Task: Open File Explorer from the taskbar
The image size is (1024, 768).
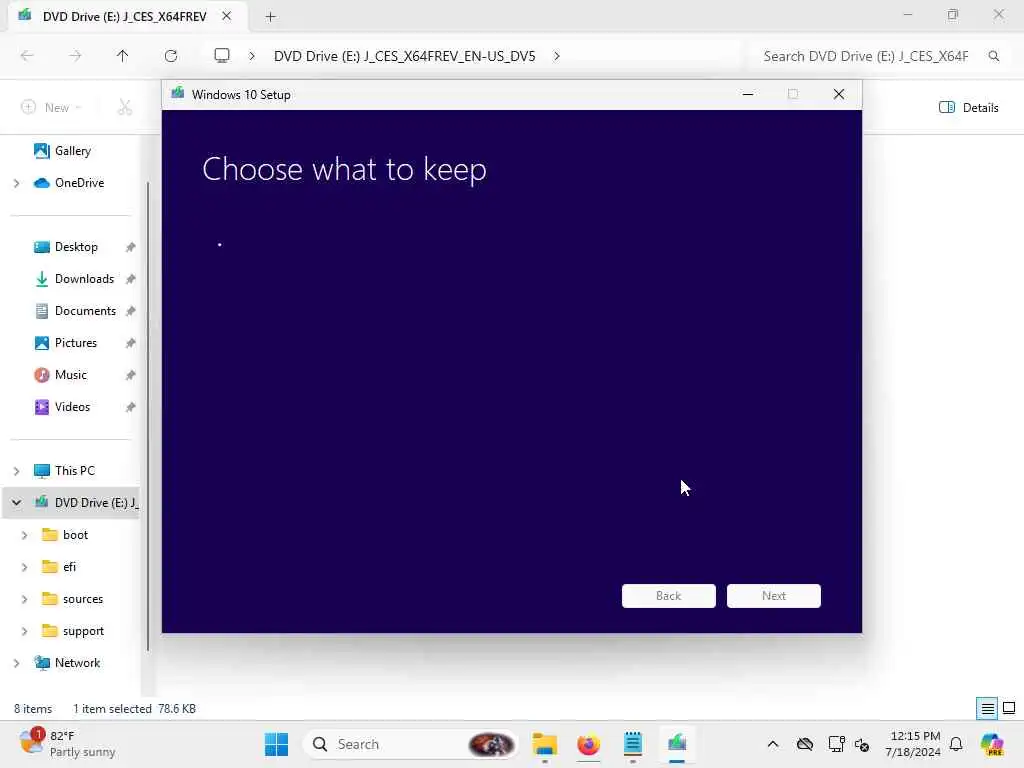Action: pos(544,744)
